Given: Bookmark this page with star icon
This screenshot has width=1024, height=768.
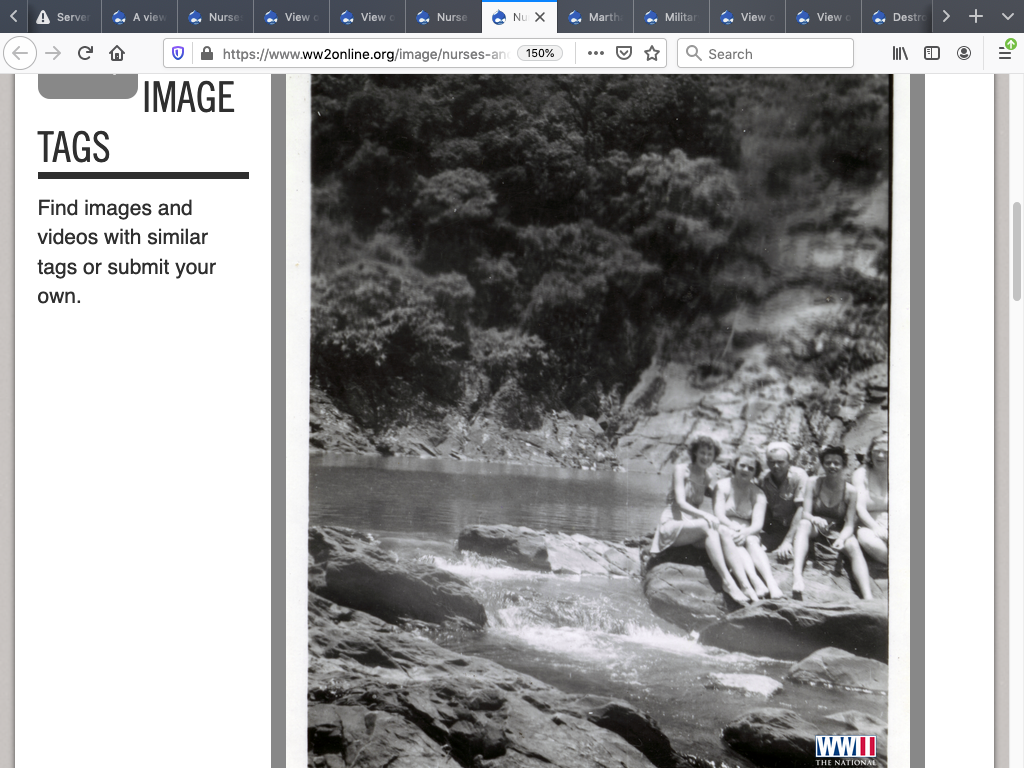Looking at the screenshot, I should tap(652, 54).
